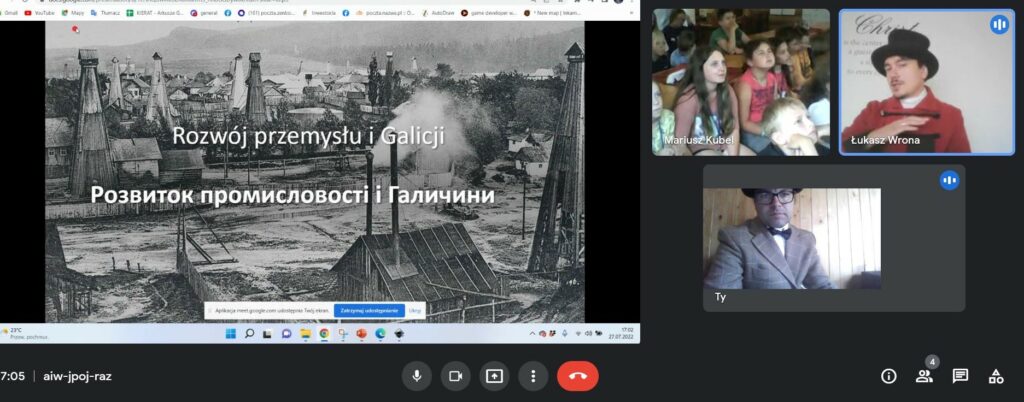This screenshot has width=1024, height=402.
Task: Hang up the call with red button
Action: [577, 376]
